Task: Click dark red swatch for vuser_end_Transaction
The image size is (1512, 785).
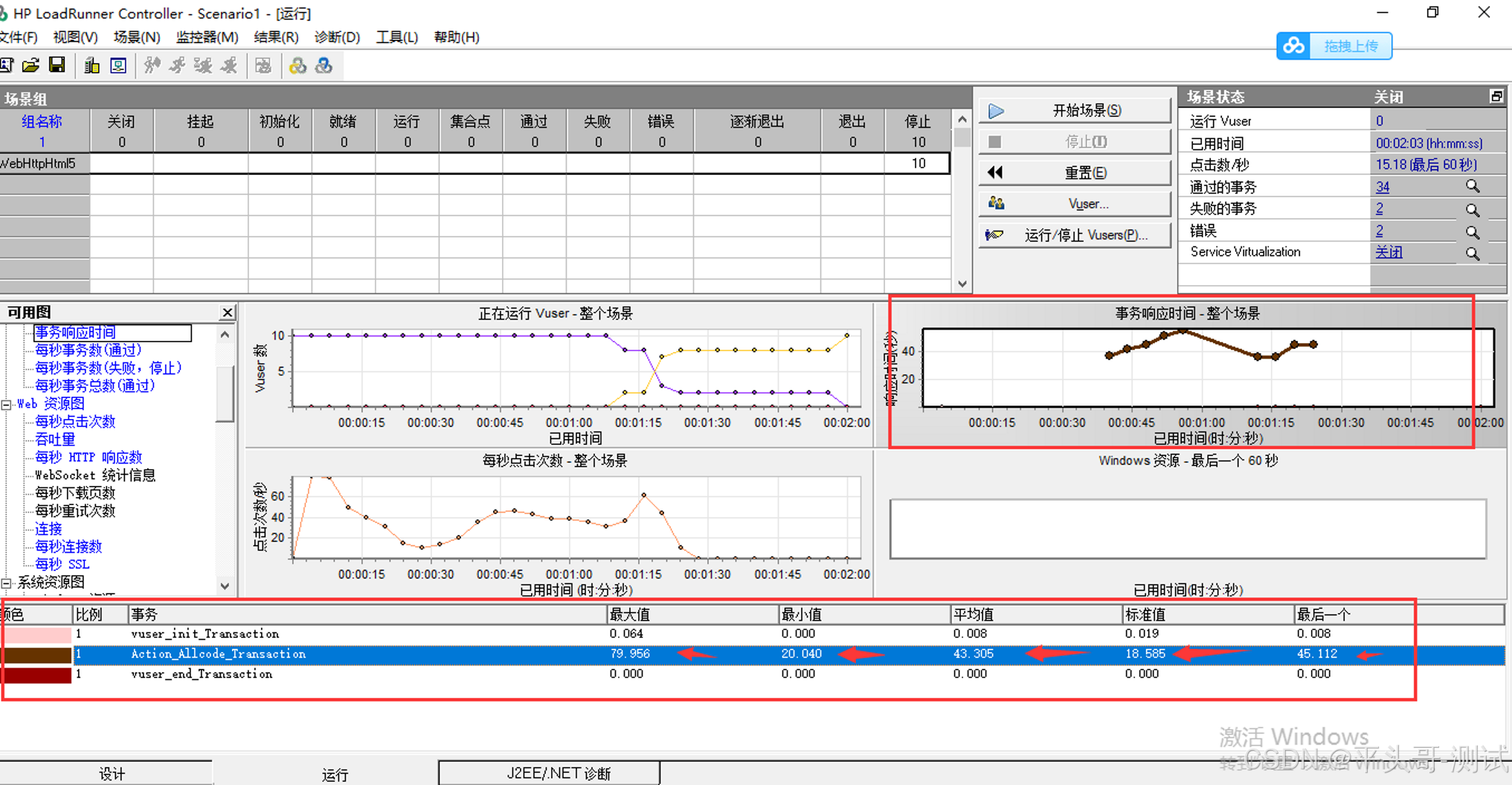Action: point(37,675)
